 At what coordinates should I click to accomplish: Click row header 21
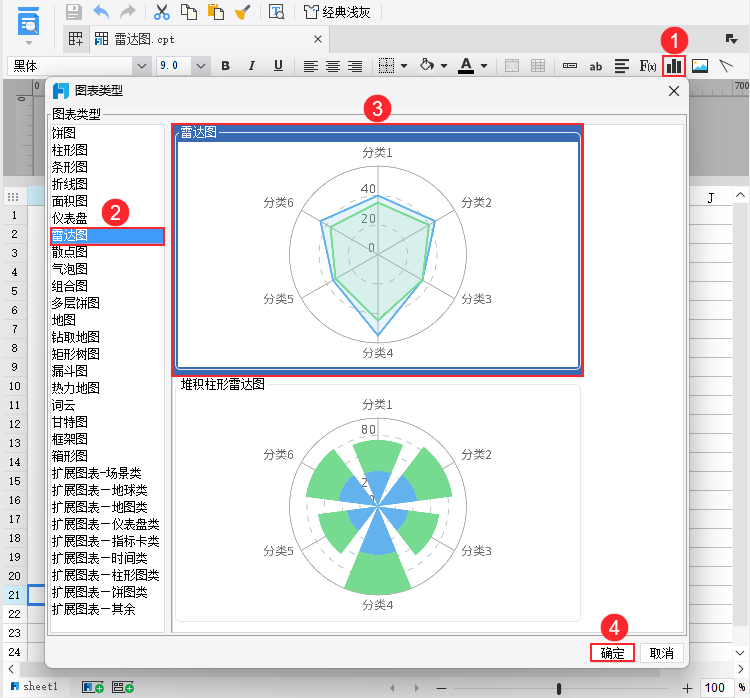coord(15,595)
